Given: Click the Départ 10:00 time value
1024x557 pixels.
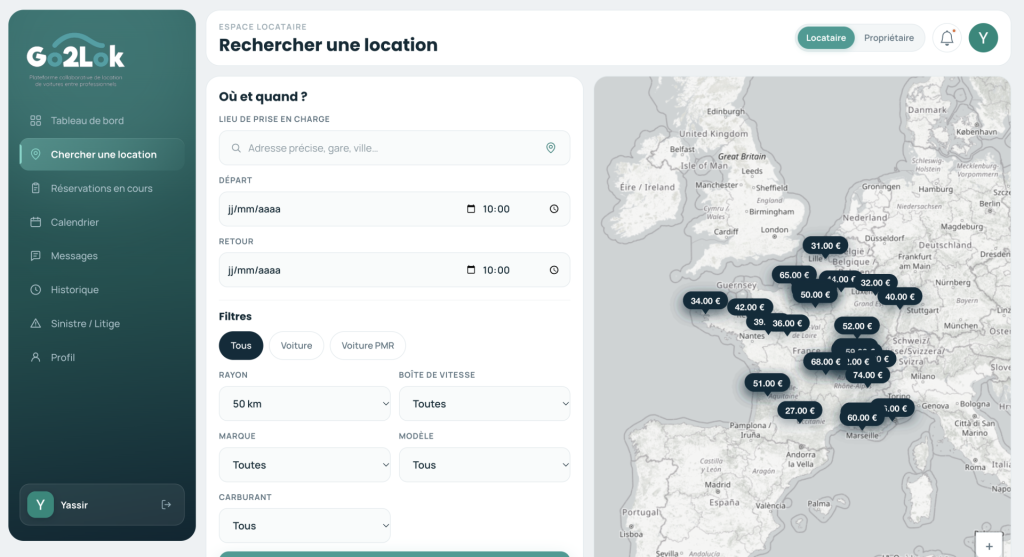Looking at the screenshot, I should (x=496, y=209).
